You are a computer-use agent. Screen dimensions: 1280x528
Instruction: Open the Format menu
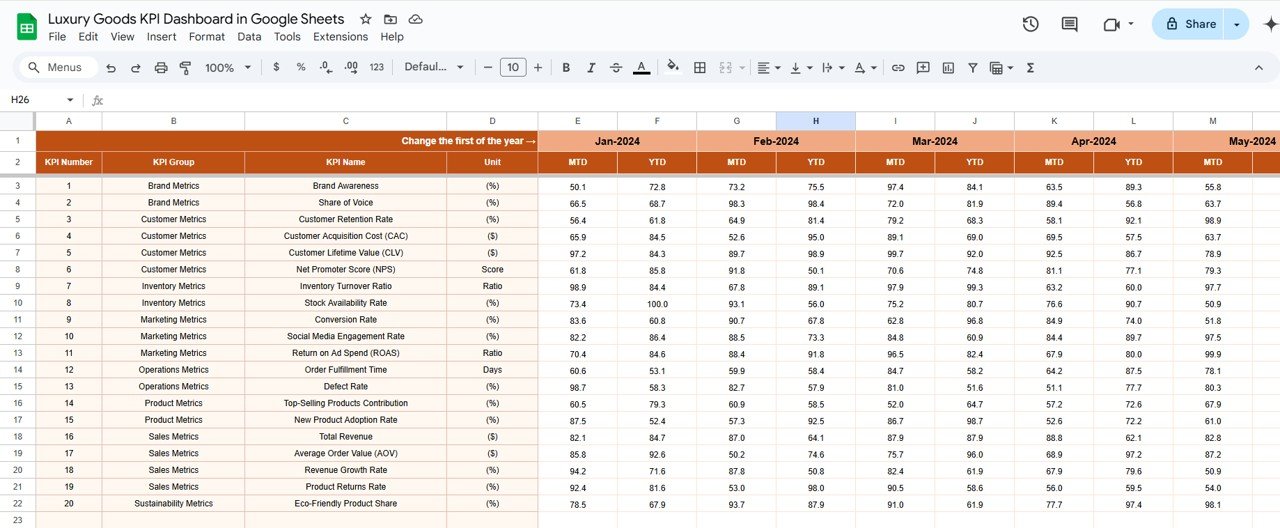click(207, 37)
